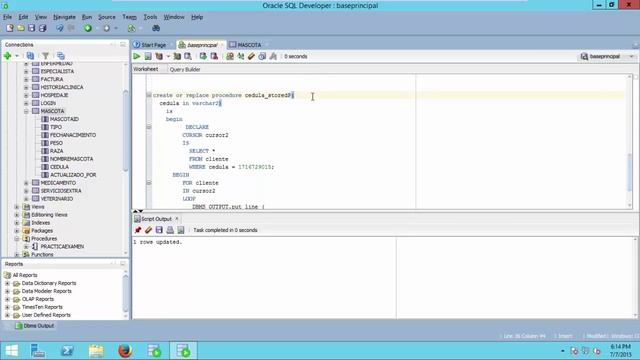Image resolution: width=640 pixels, height=360 pixels.
Task: Clear the worksheet with the eraser icon
Action: click(x=251, y=56)
